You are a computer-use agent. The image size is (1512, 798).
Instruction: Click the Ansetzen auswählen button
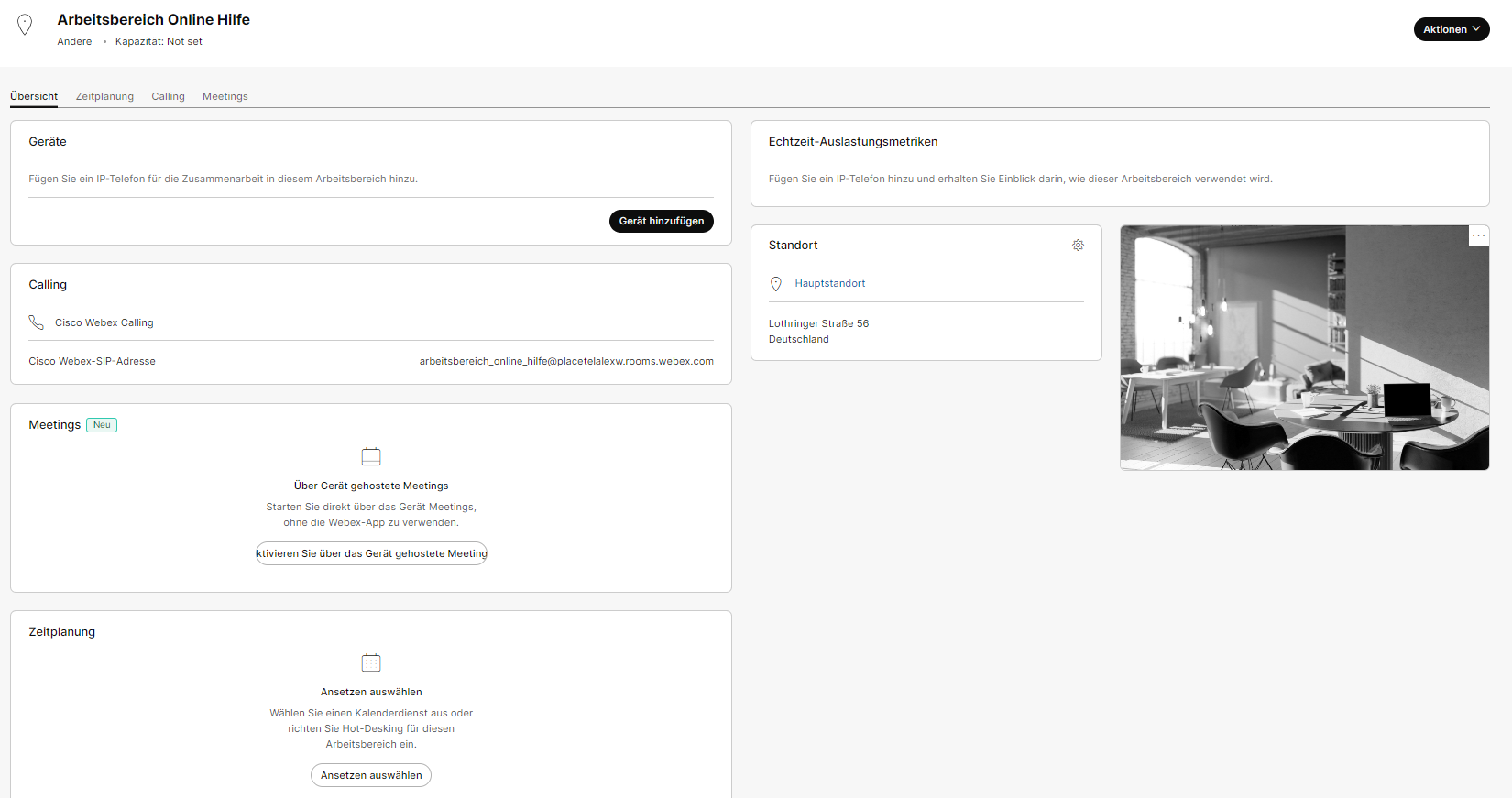[x=371, y=775]
